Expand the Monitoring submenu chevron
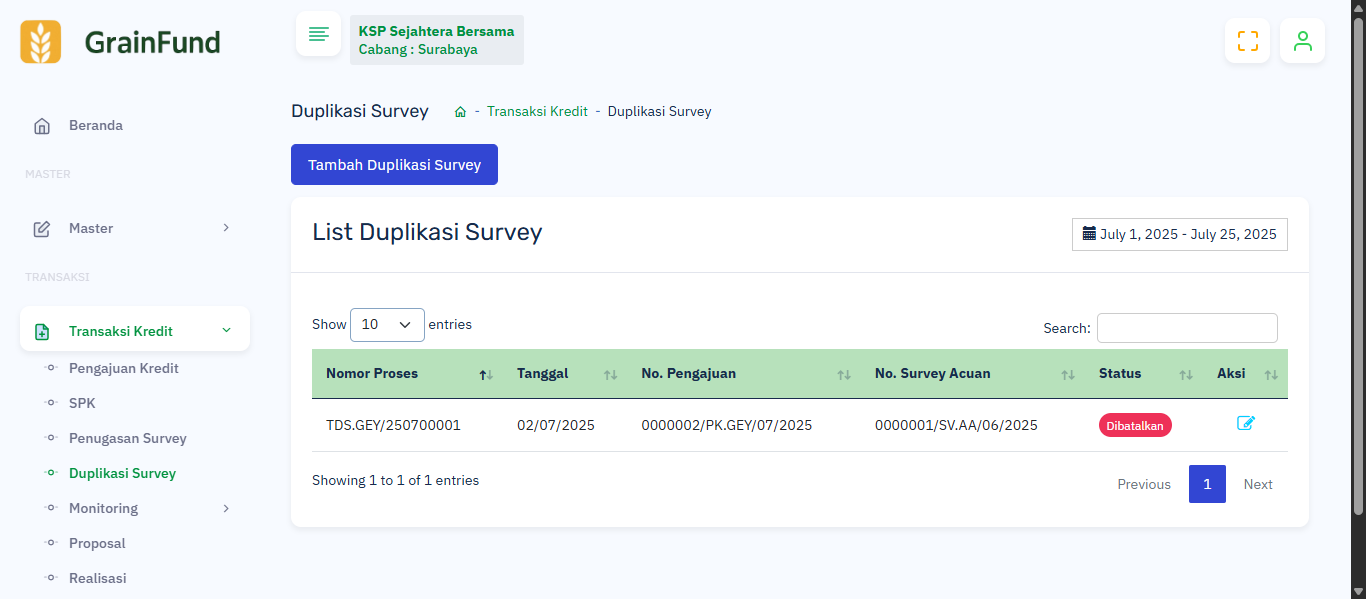Screen dimensions: 1366x599 point(226,508)
